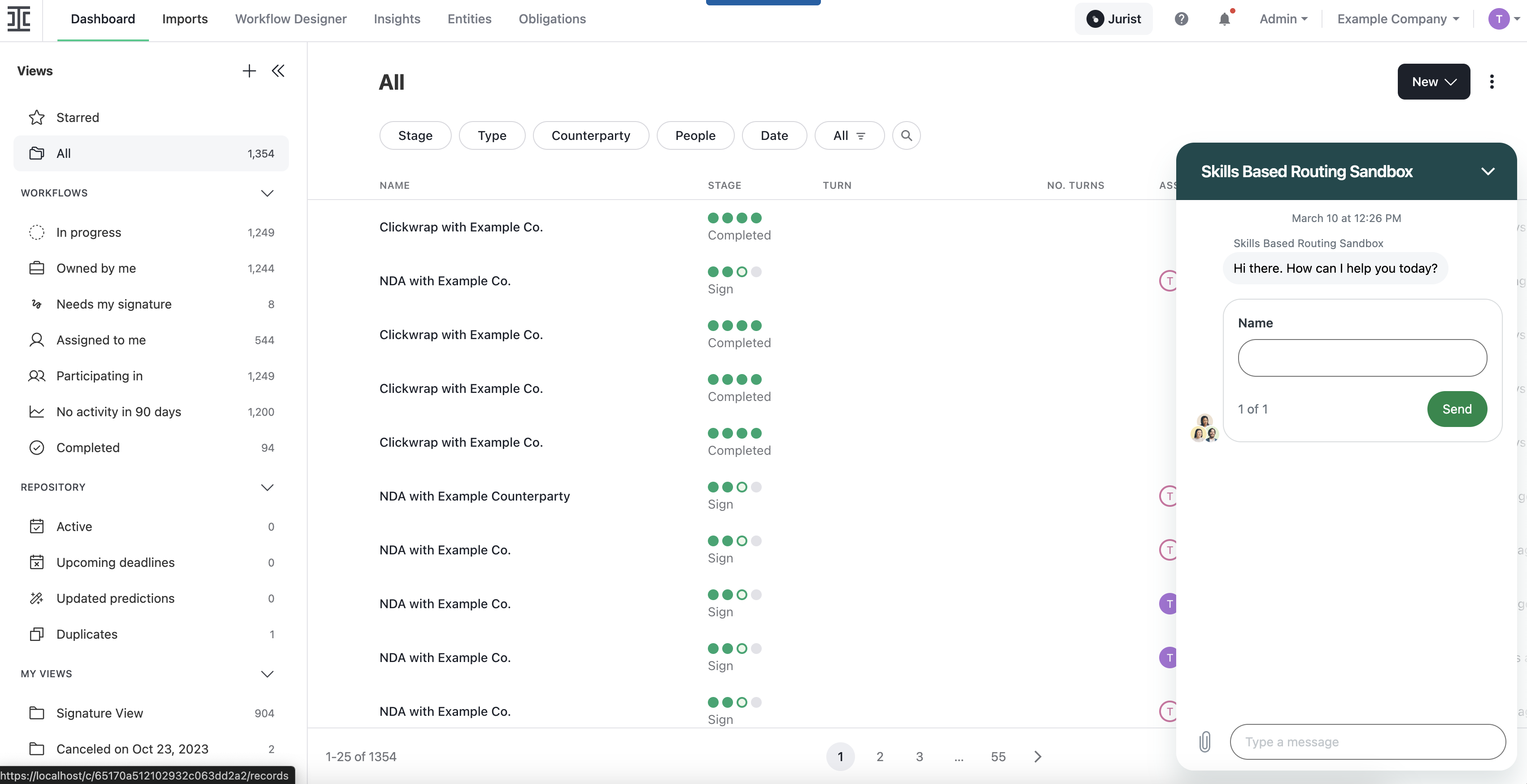Go to page 2 of results
Viewport: 1527px width, 784px height.
click(x=880, y=757)
